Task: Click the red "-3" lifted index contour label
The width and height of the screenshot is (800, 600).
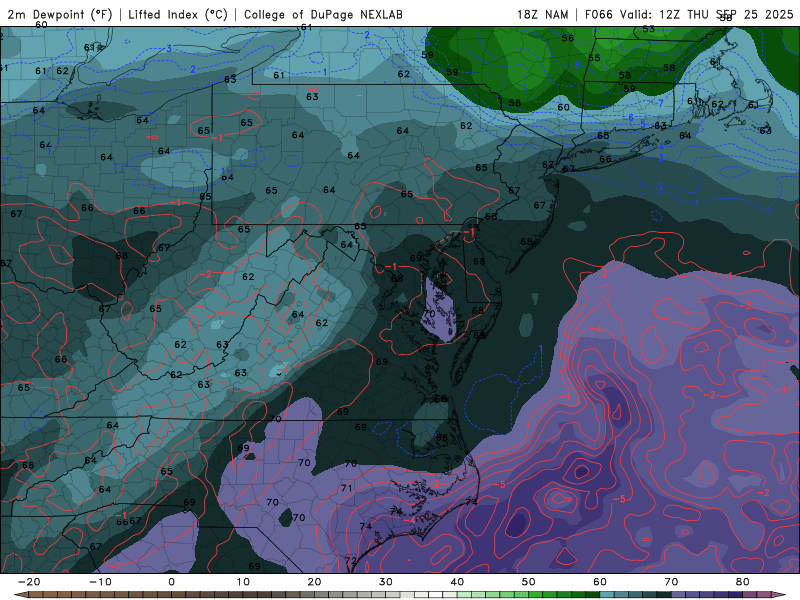Action: click(745, 306)
